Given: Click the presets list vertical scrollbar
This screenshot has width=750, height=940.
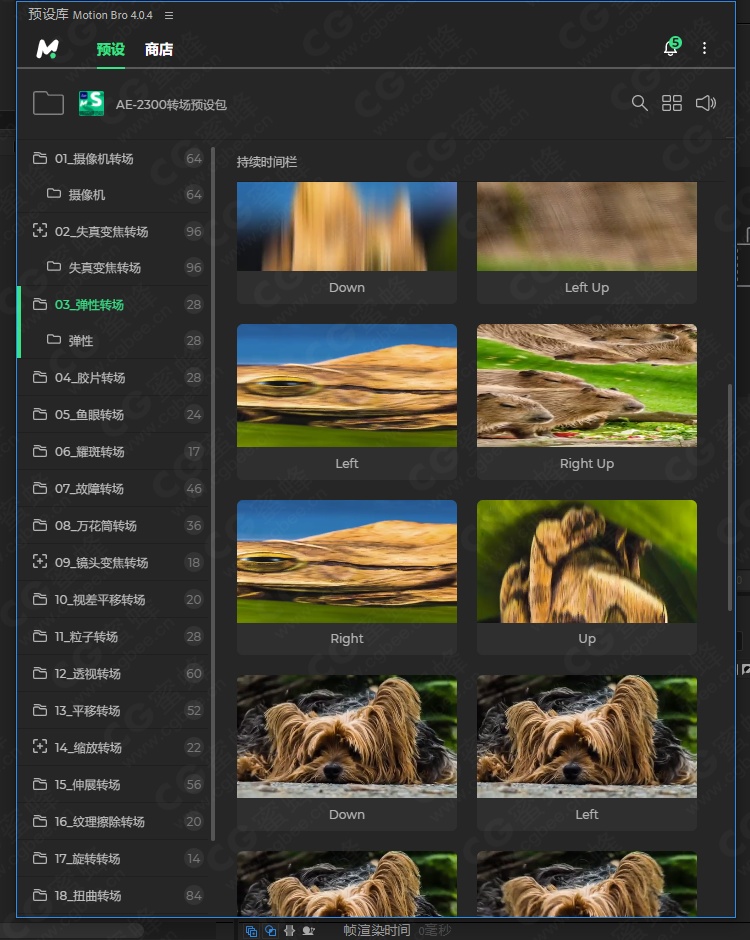Looking at the screenshot, I should (730, 498).
